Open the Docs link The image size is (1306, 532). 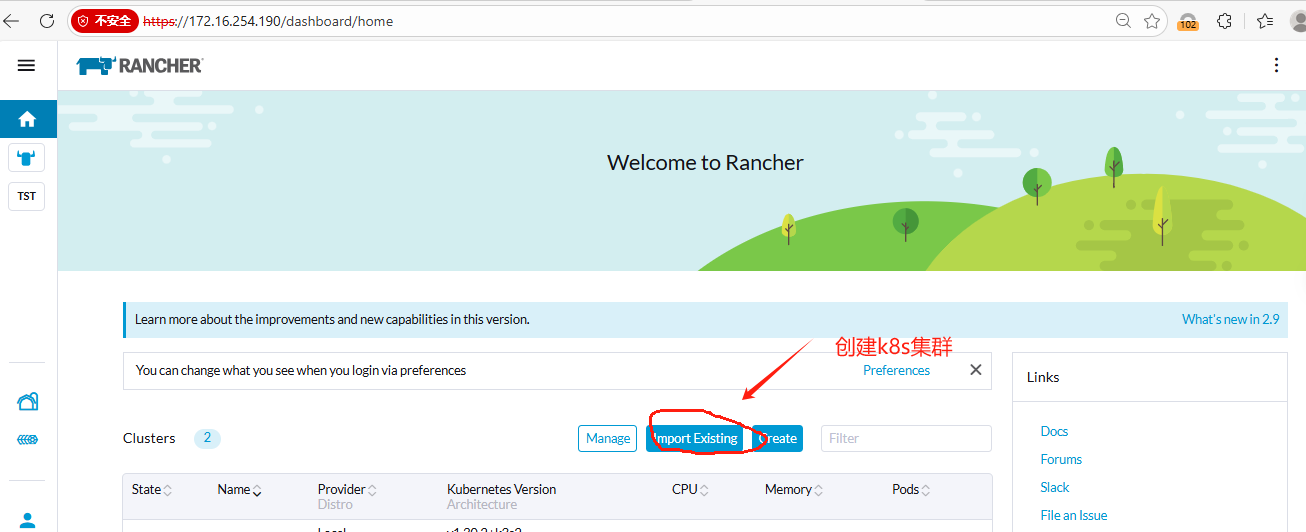[x=1054, y=431]
